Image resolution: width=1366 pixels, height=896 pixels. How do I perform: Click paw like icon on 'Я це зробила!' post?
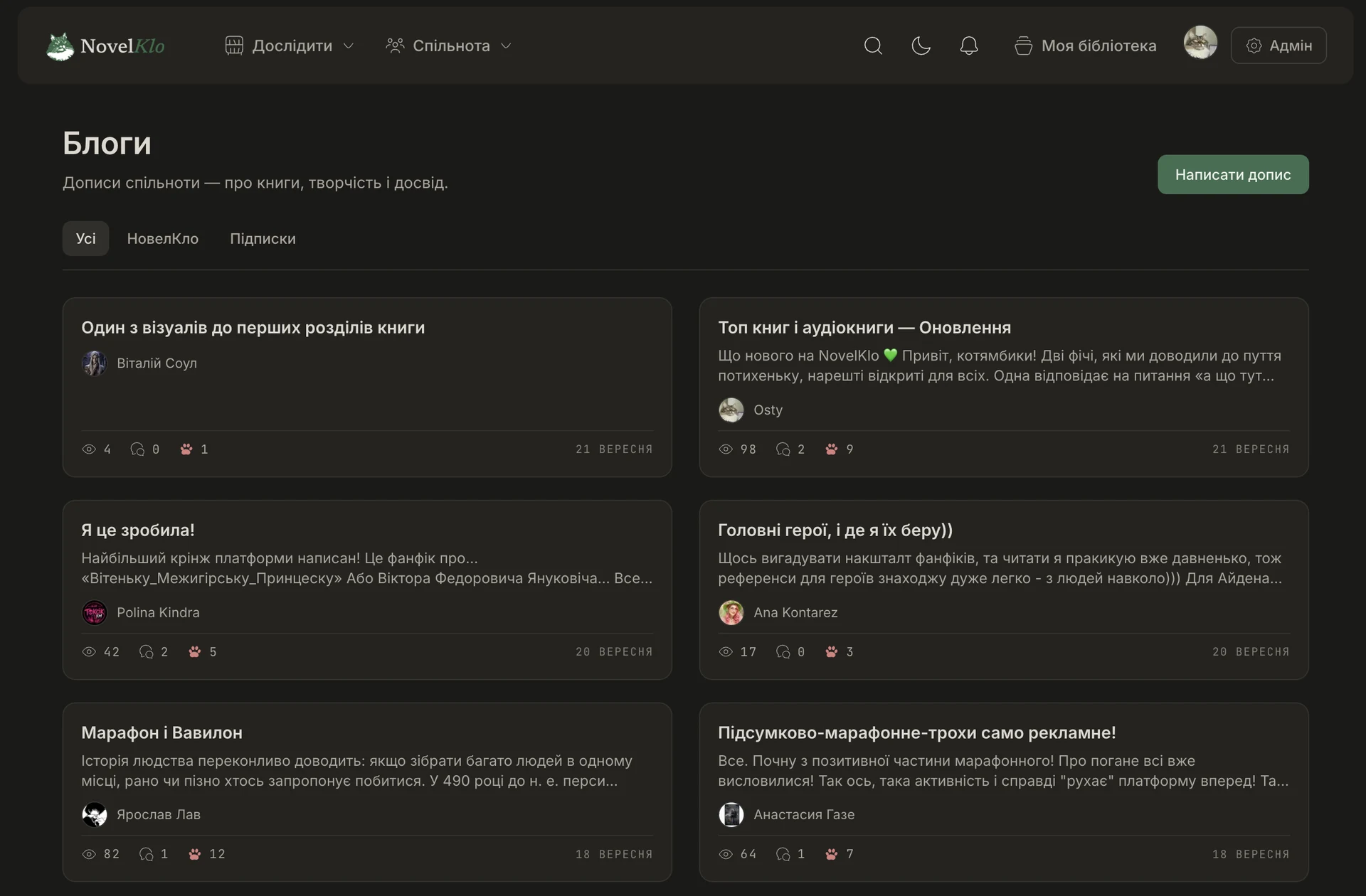194,651
